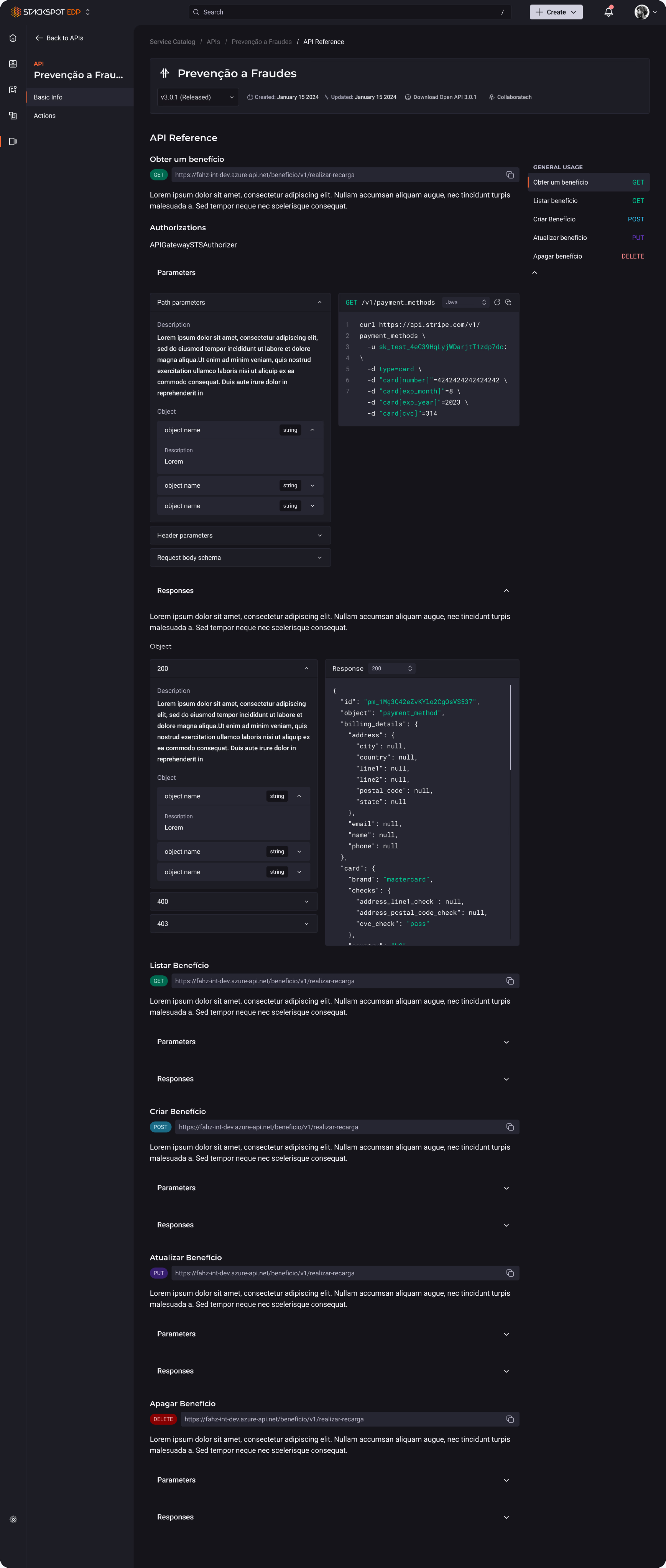Screen dimensions: 666x1568
Task: Jump to Criar Benefício POST entry
Action: pyautogui.click(x=589, y=219)
